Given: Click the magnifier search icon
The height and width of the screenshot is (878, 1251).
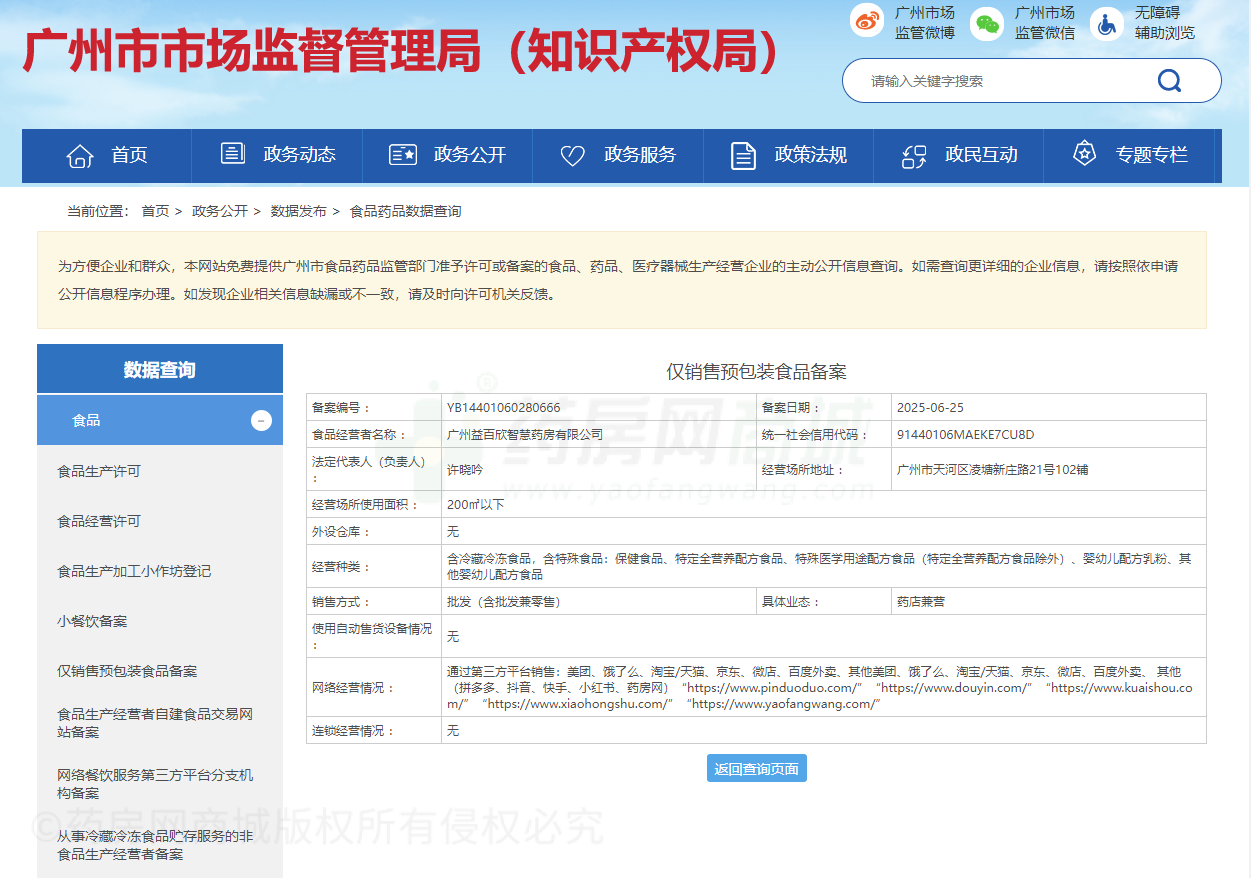Looking at the screenshot, I should 1169,81.
